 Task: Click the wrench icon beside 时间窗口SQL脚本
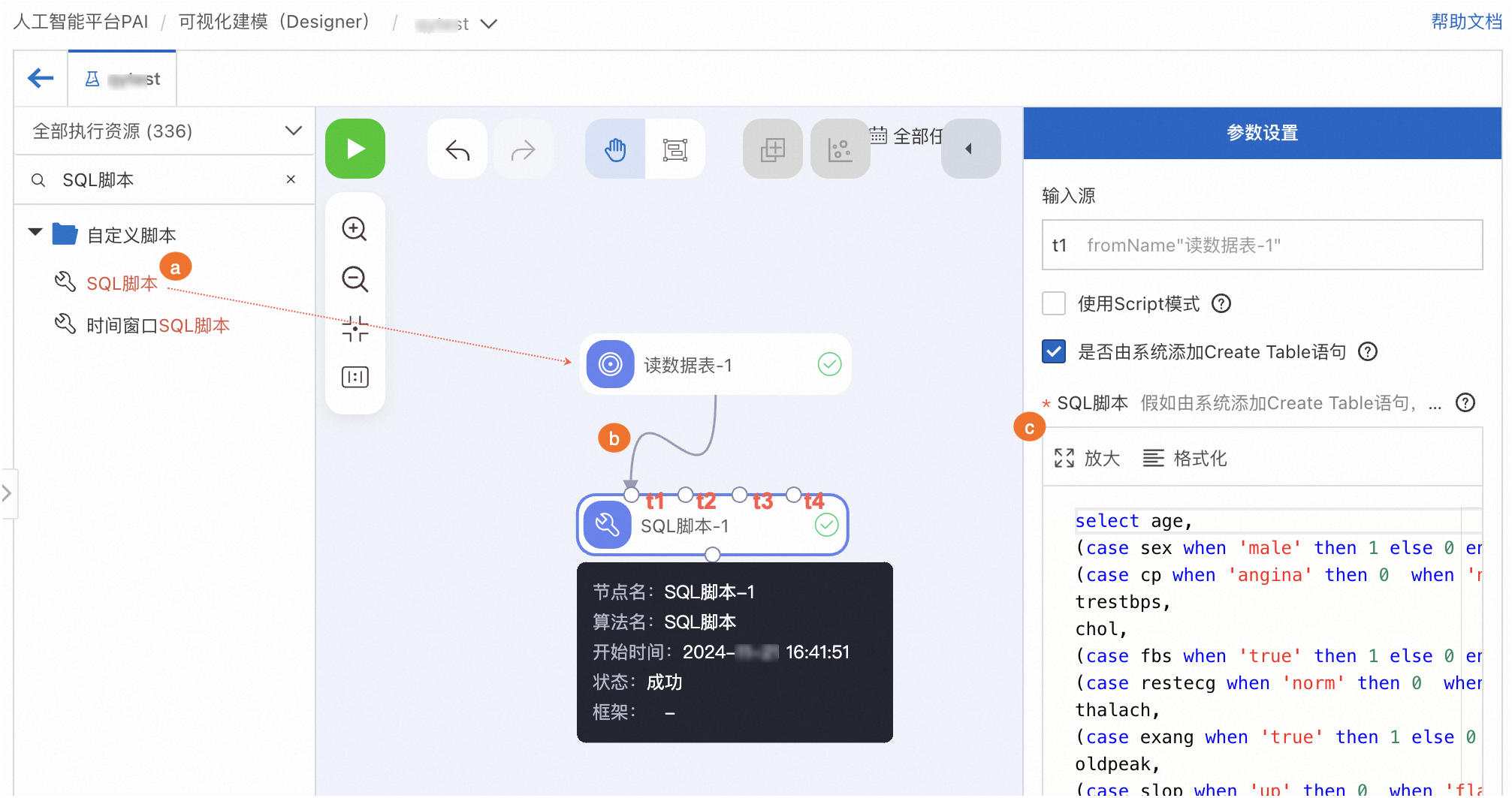coord(65,324)
